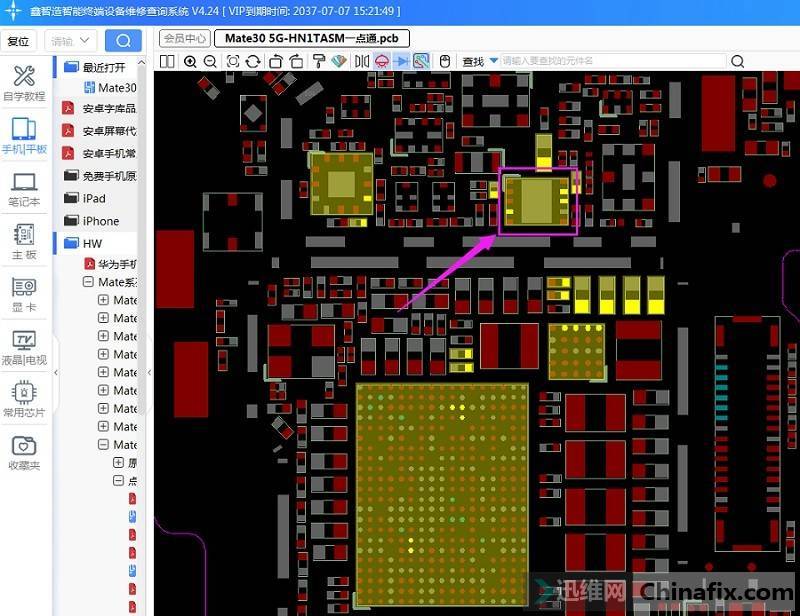Image resolution: width=800 pixels, height=616 pixels.
Task: Toggle the red bell-shaped highlight toolbar button
Action: pos(382,61)
